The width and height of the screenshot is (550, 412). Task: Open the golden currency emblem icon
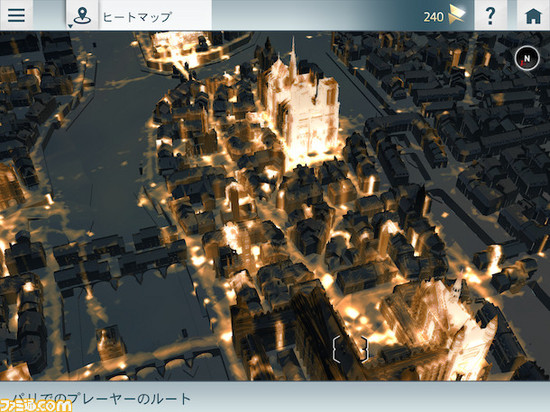[457, 15]
